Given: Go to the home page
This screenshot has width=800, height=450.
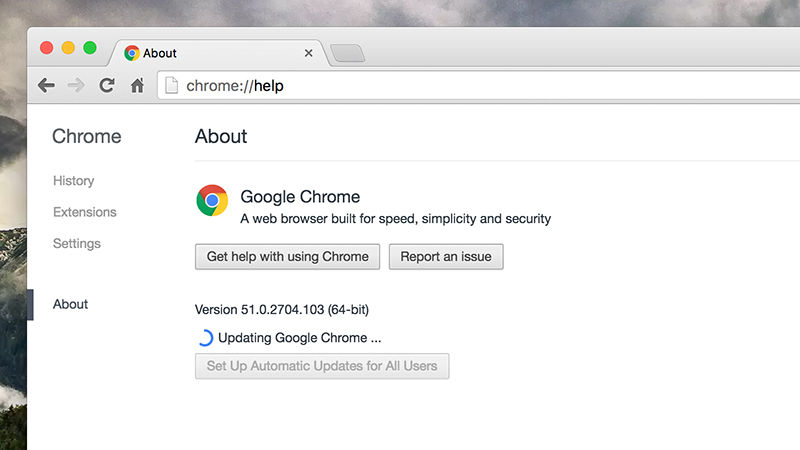Looking at the screenshot, I should (137, 86).
